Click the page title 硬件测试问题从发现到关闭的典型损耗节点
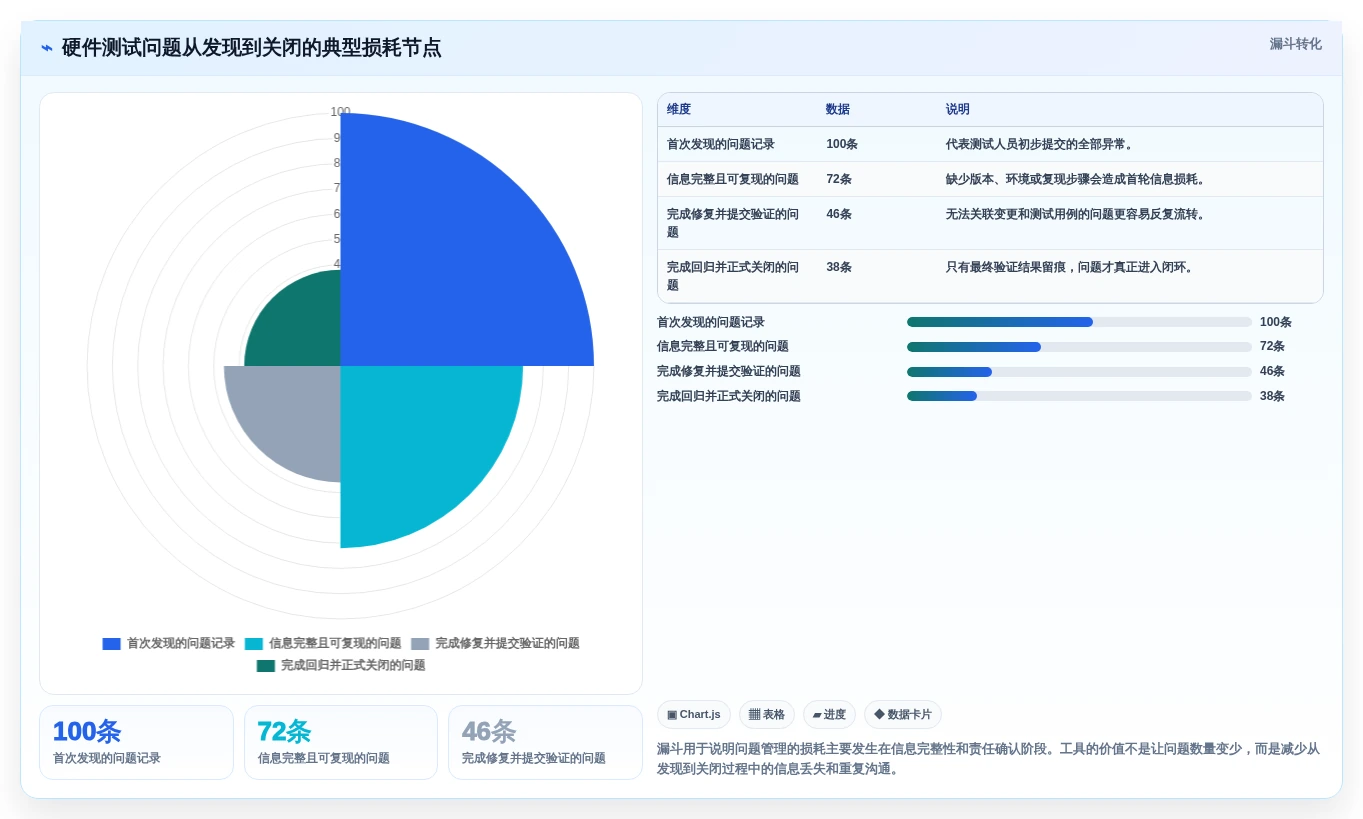 251,48
